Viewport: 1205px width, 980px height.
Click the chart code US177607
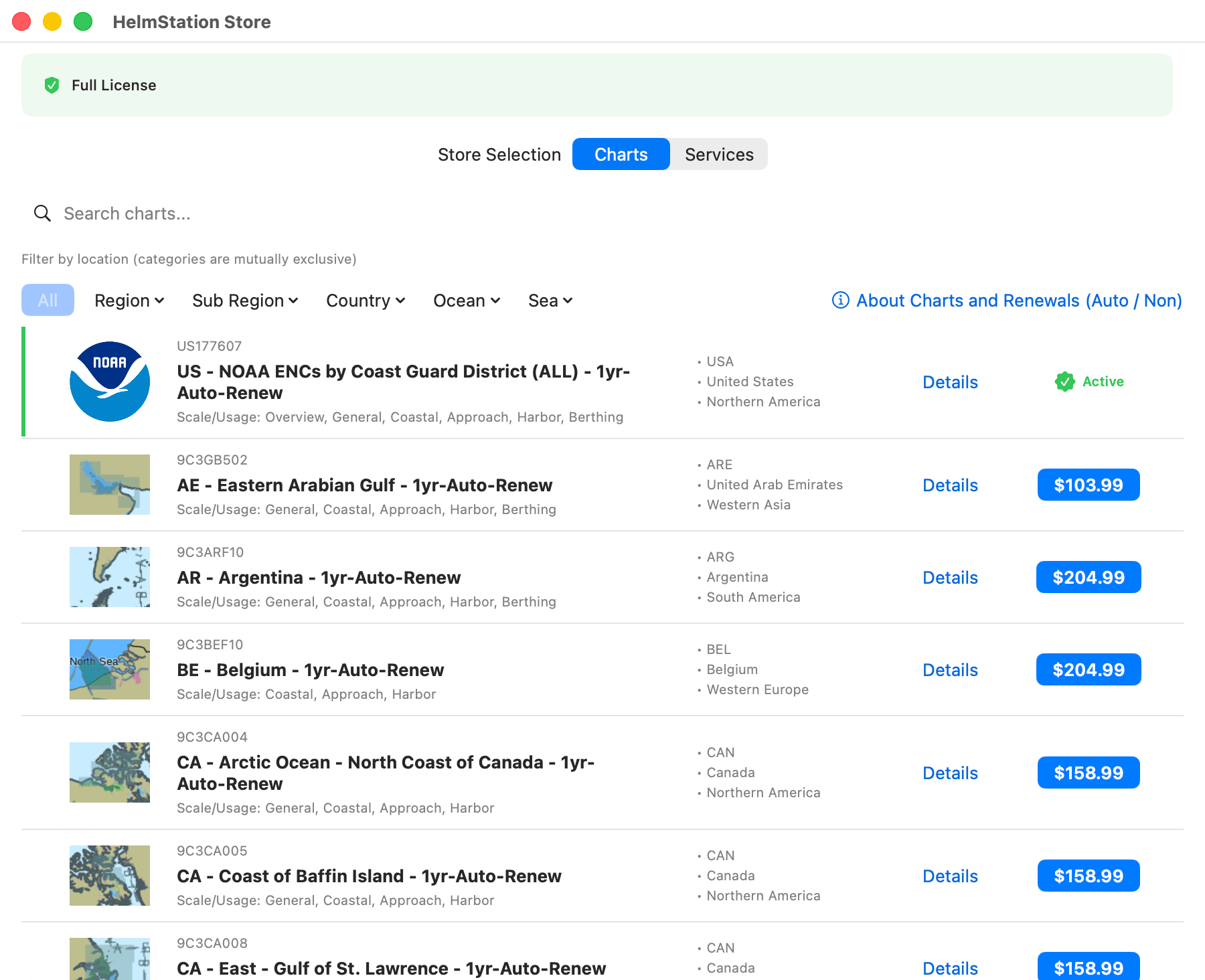(x=209, y=346)
